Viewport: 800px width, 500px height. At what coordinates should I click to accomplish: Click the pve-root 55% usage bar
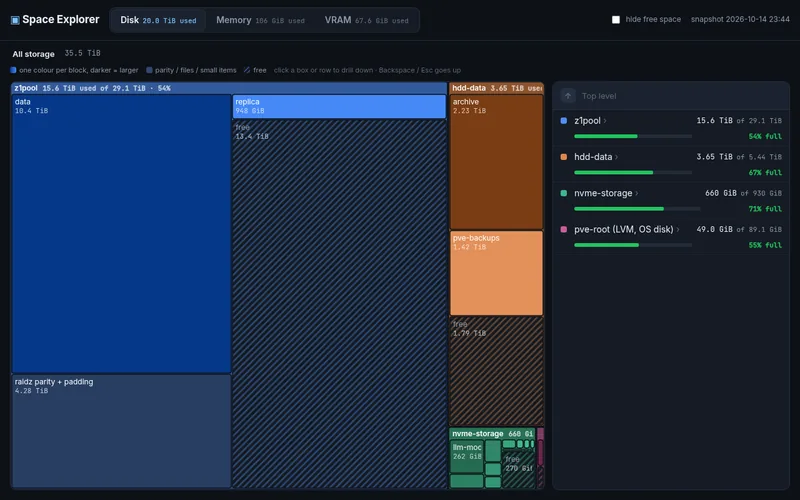pos(633,245)
